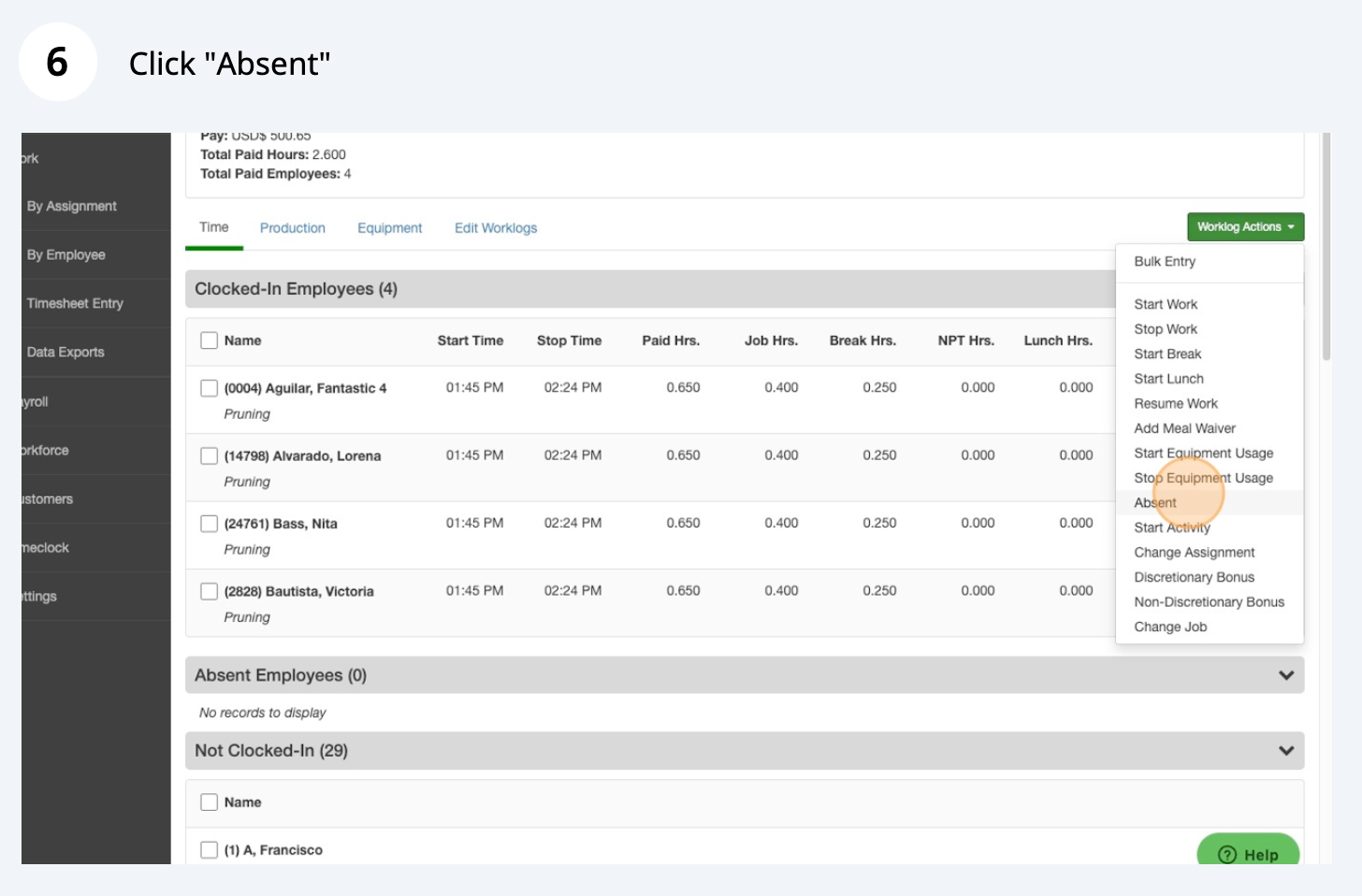Choose Change Assignment from the menu
The height and width of the screenshot is (896, 1362).
click(1194, 553)
